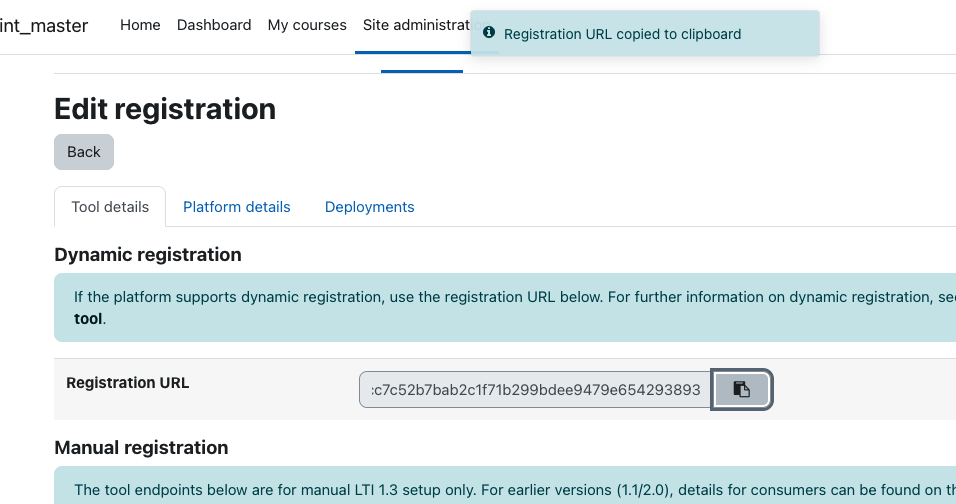
Task: Click the Registration URL field label
Action: tap(128, 383)
